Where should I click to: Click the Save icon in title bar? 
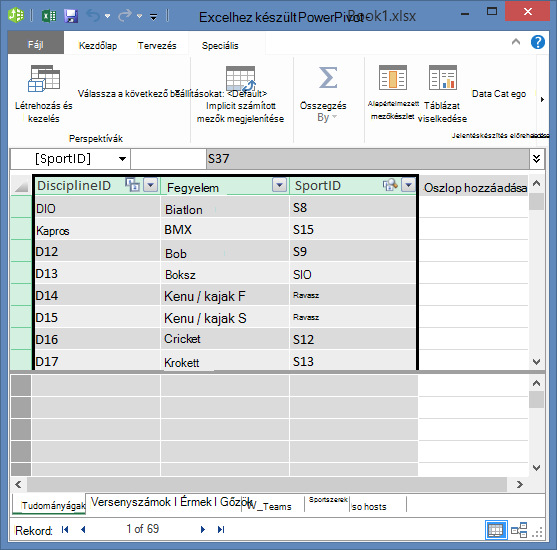click(71, 16)
